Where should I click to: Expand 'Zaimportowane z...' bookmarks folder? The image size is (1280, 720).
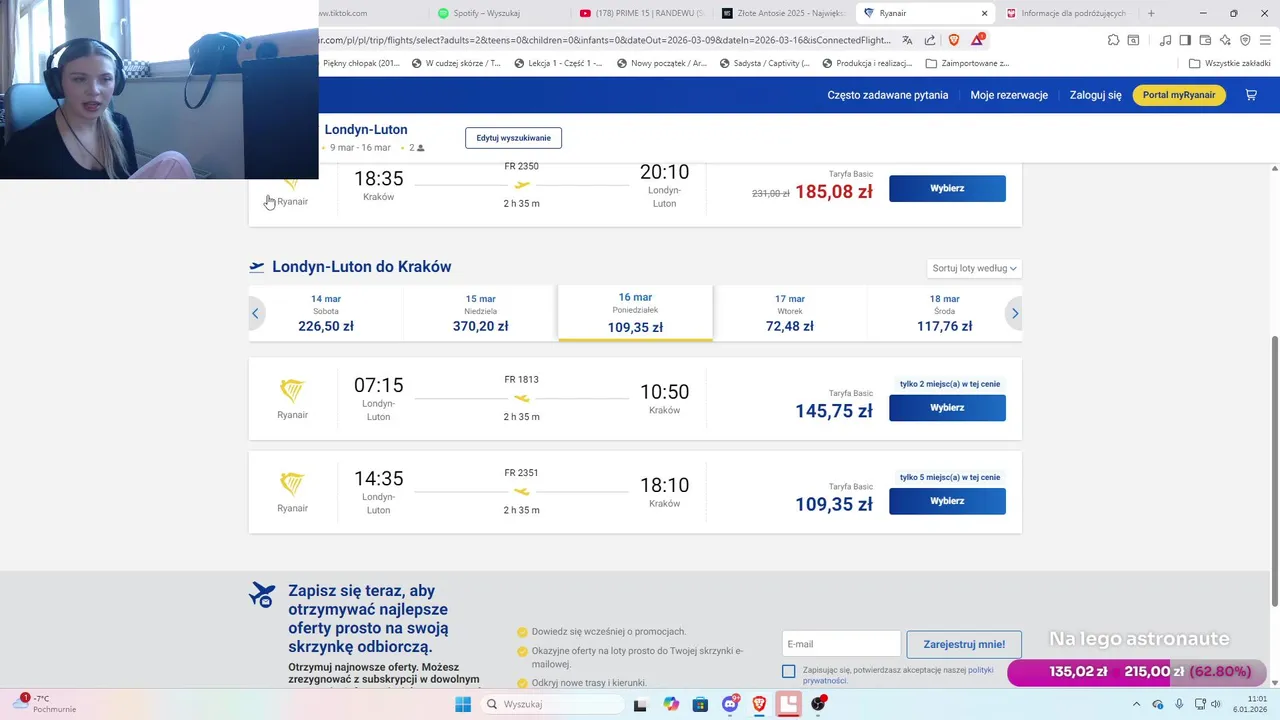[968, 63]
